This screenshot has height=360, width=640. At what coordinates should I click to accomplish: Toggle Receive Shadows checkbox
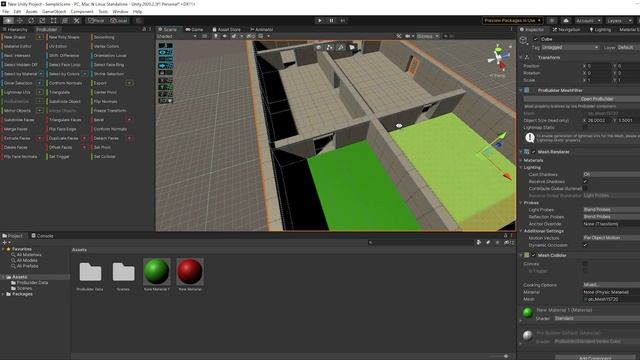click(585, 182)
